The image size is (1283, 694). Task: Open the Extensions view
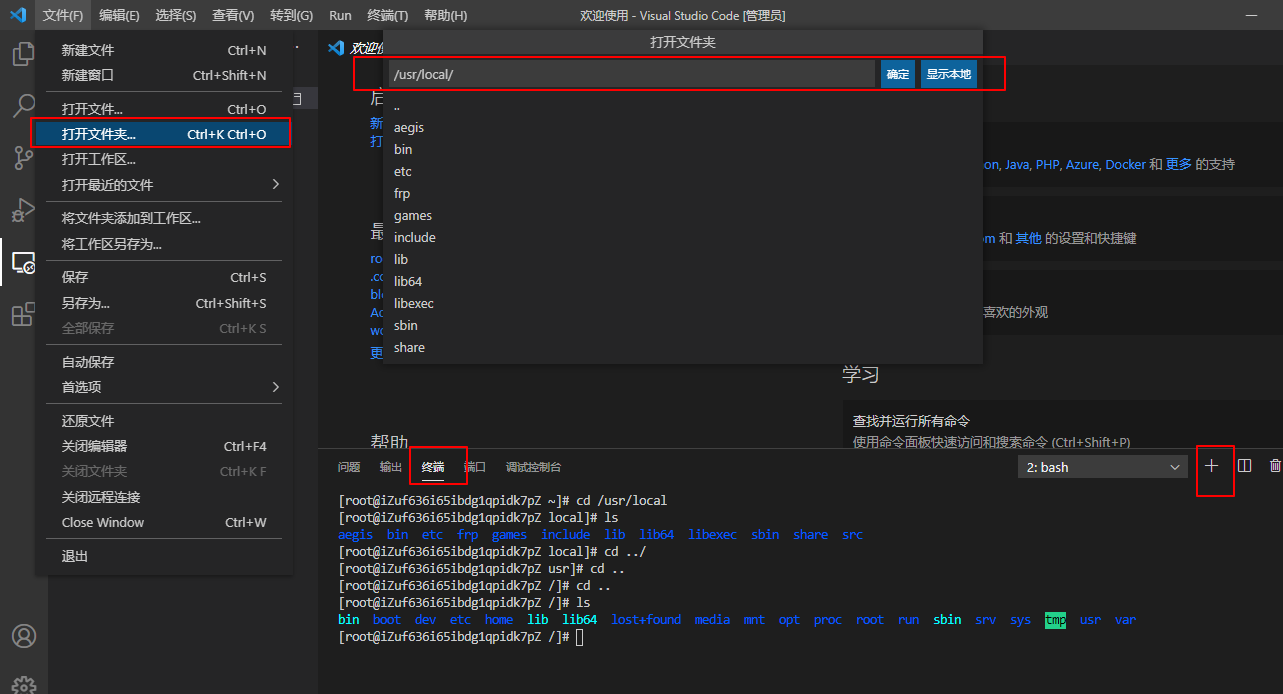[x=23, y=315]
